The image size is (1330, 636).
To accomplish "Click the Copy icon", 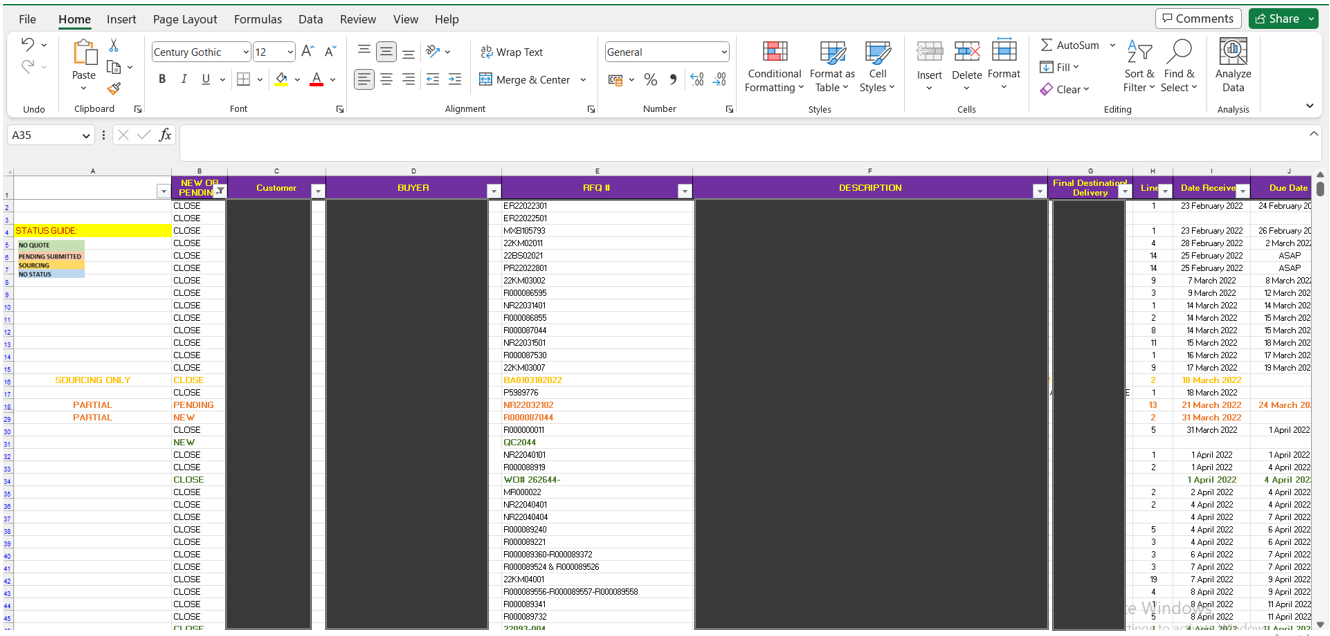I will pyautogui.click(x=114, y=67).
